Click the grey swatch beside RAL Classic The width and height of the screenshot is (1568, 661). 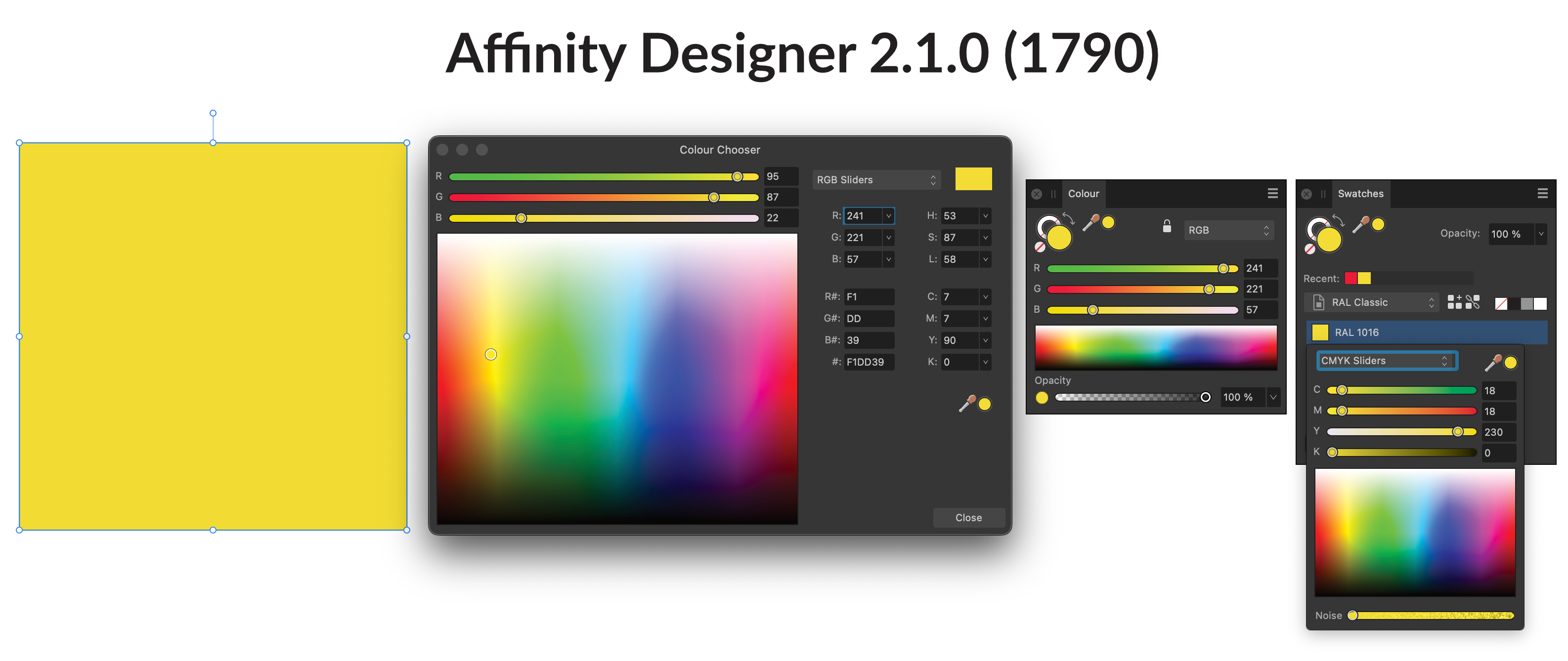click(x=1526, y=303)
